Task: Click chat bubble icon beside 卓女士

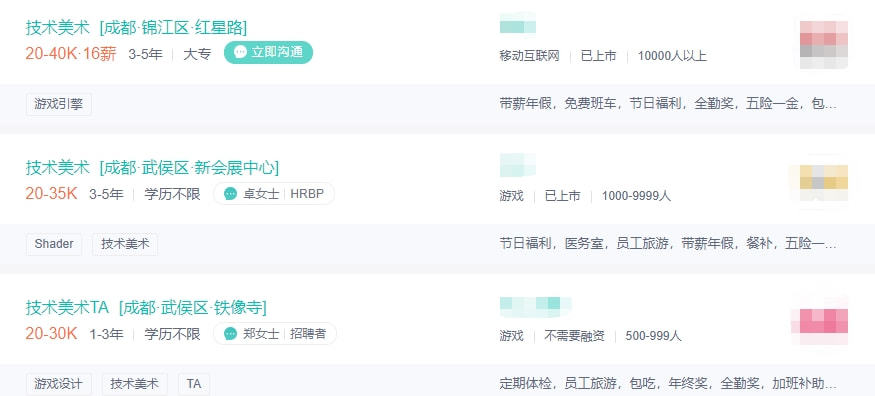Action: [x=230, y=194]
